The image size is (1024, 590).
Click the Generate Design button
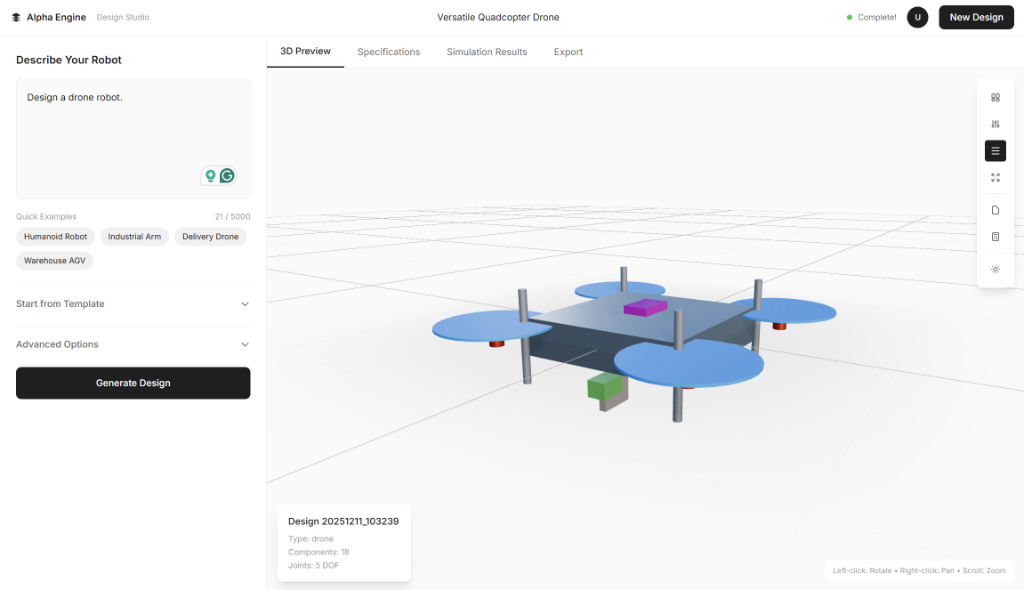click(x=133, y=383)
